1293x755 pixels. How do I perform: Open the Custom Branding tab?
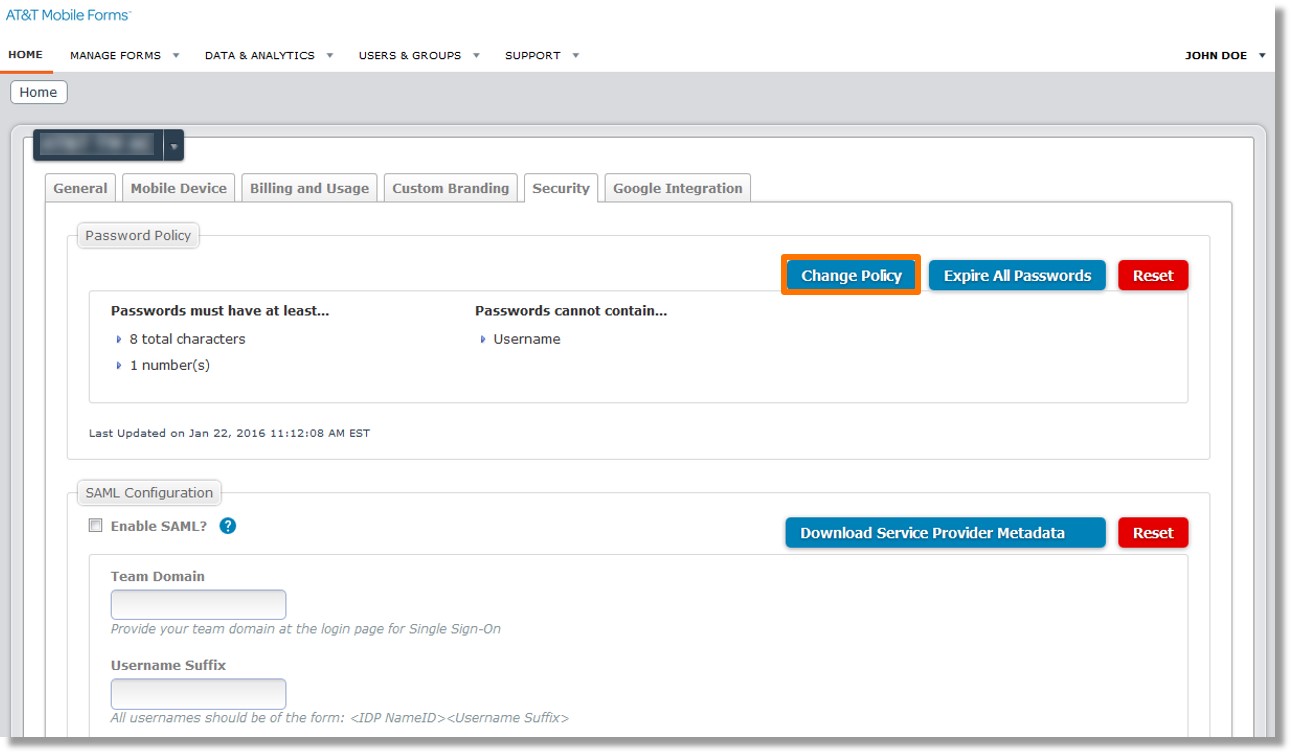click(x=451, y=188)
